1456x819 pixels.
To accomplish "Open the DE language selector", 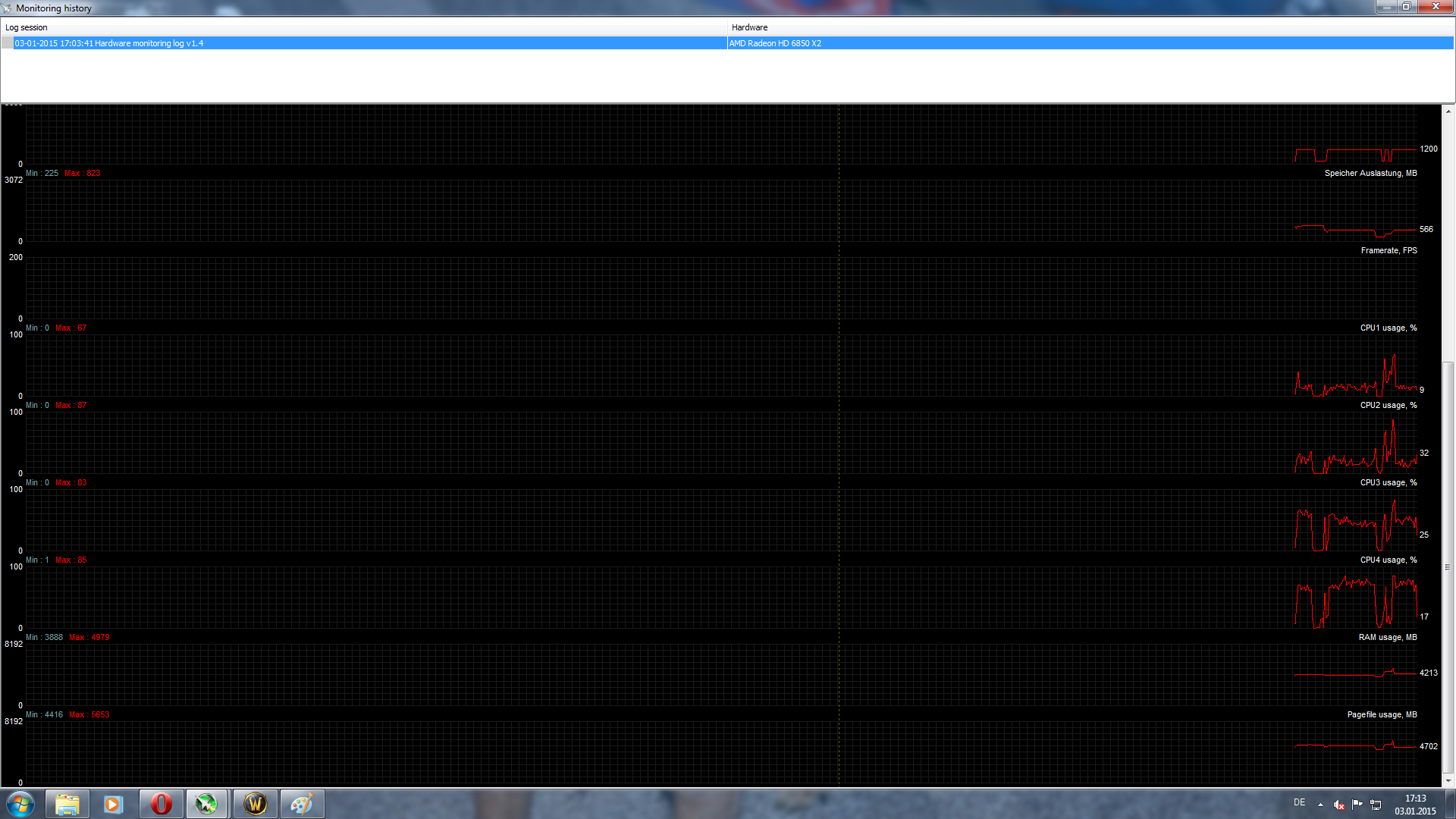I will coord(1299,802).
